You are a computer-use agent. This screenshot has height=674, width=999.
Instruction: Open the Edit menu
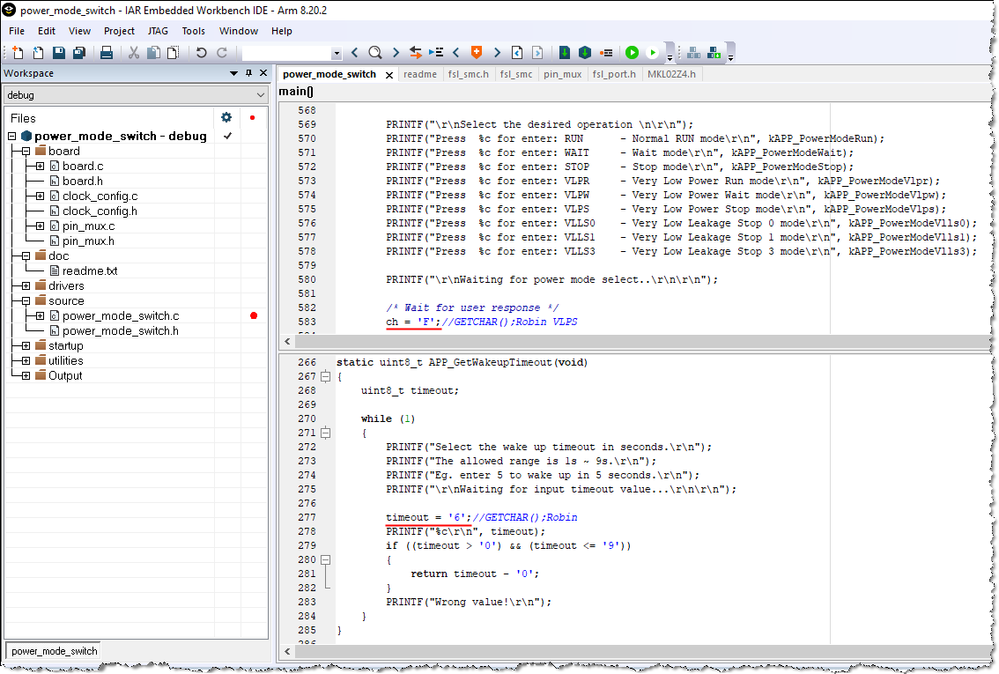(47, 31)
